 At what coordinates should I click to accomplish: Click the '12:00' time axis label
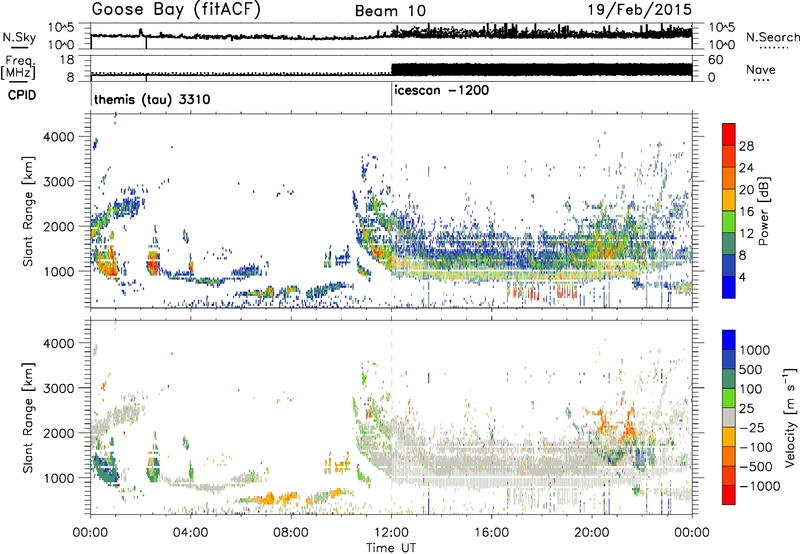[x=391, y=533]
